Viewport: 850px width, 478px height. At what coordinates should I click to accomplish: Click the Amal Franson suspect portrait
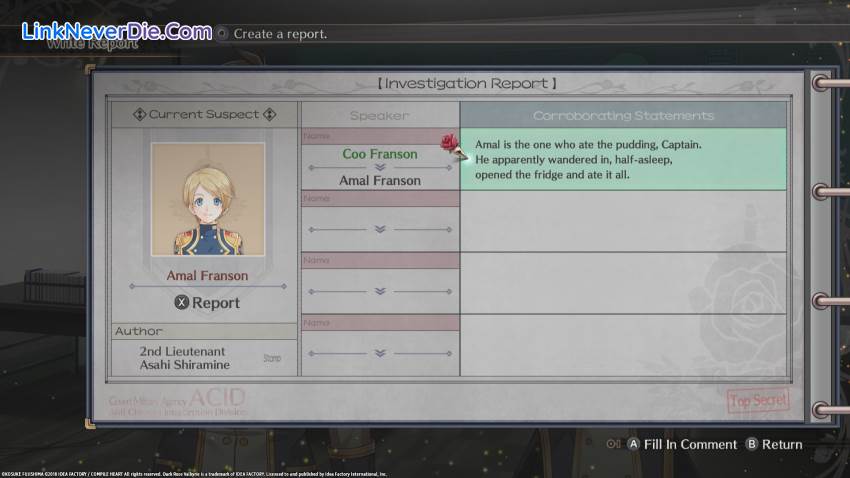coord(208,199)
